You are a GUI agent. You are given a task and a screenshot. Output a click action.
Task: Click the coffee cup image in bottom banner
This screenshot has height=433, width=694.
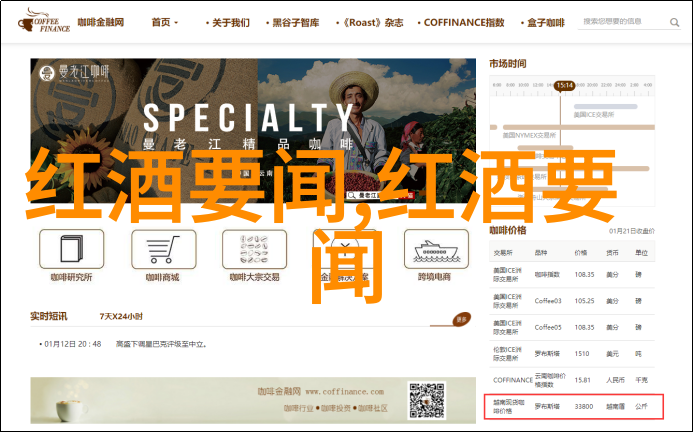pos(71,410)
